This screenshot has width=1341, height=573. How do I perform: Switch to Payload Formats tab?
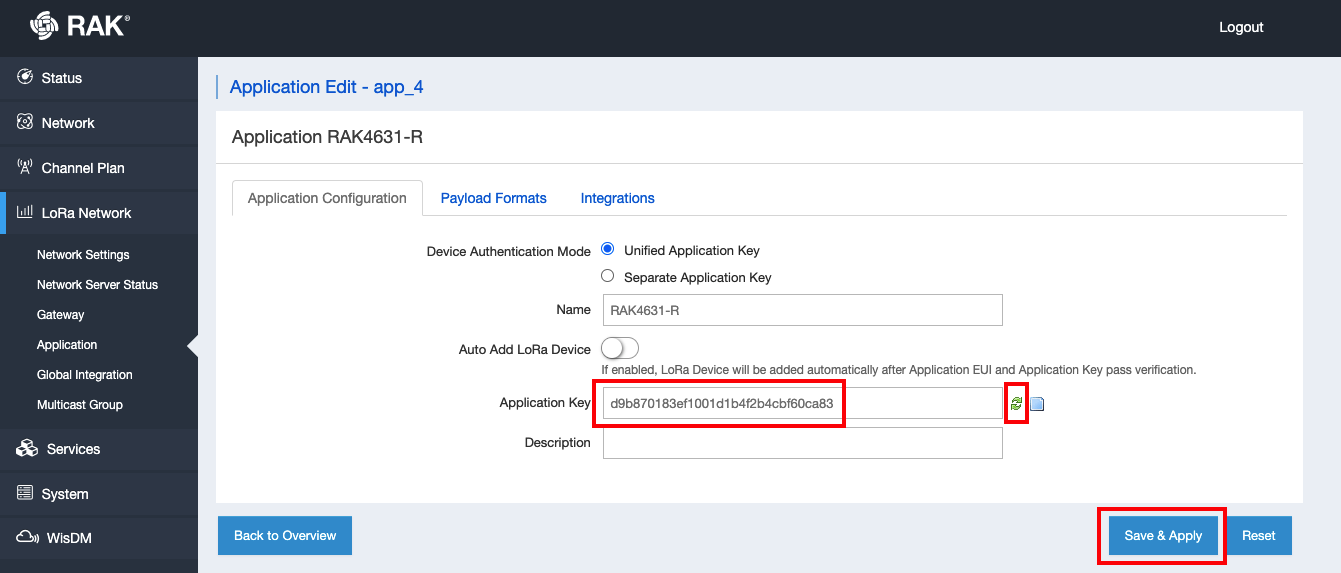coord(494,198)
